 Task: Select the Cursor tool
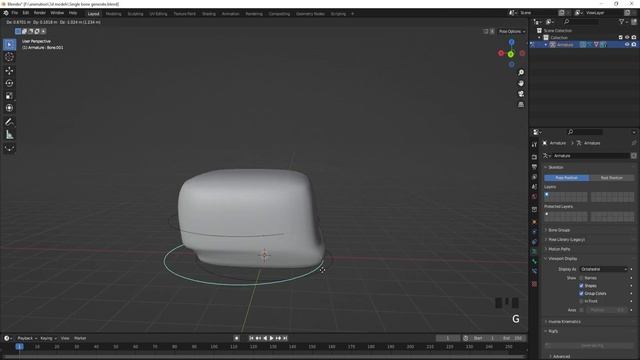click(9, 57)
